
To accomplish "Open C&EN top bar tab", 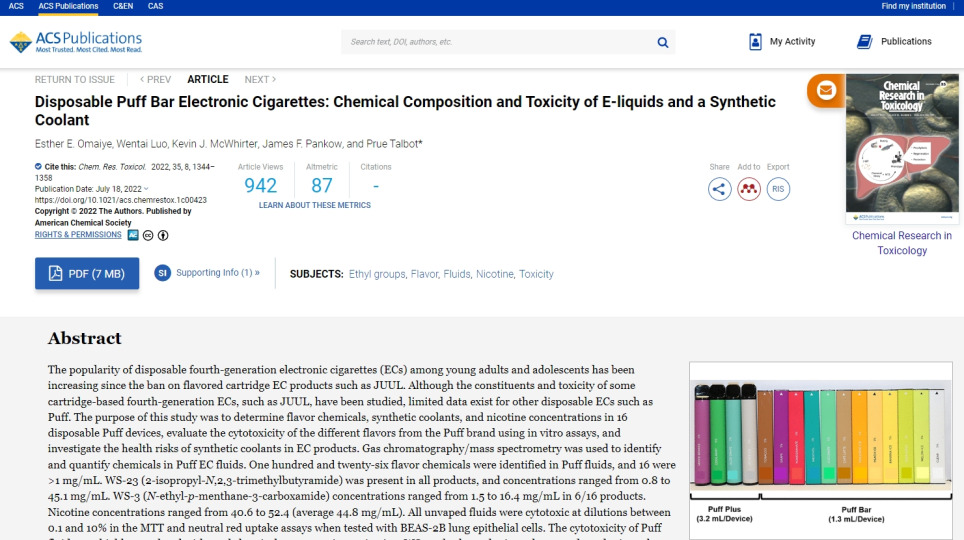I will click(x=123, y=6).
